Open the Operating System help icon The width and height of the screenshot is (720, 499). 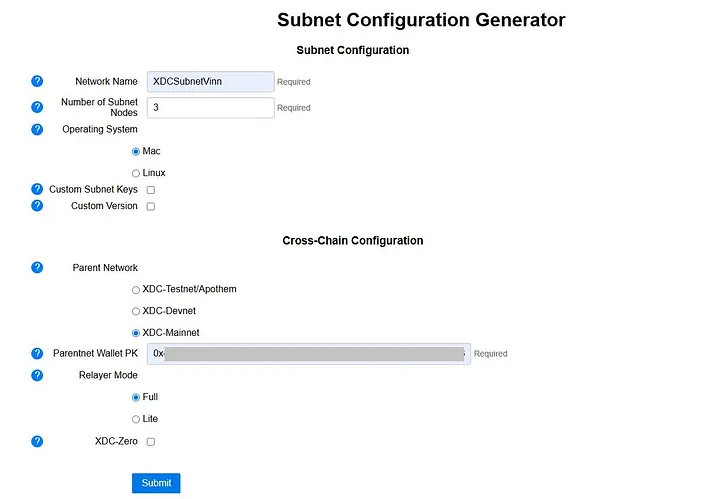point(37,129)
